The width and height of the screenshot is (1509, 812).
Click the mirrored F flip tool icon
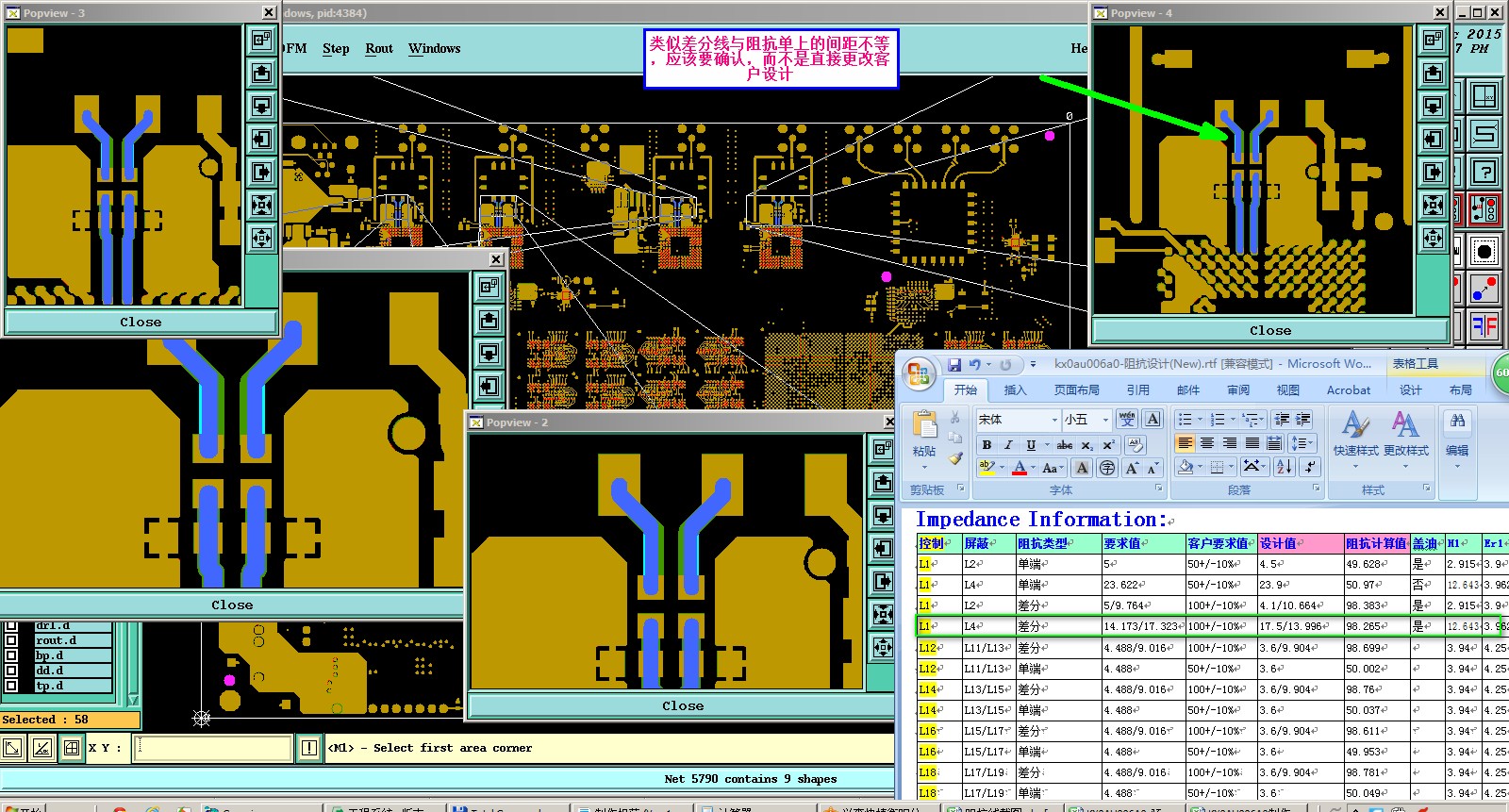tap(1484, 326)
